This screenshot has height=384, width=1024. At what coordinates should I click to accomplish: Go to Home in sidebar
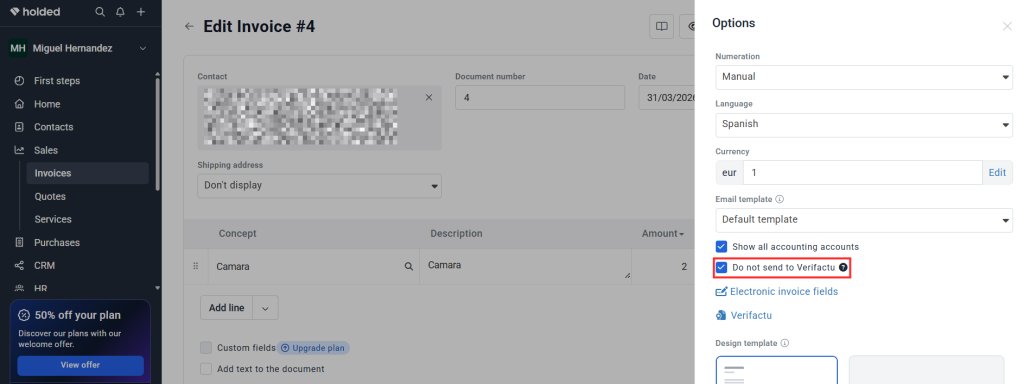tap(47, 104)
